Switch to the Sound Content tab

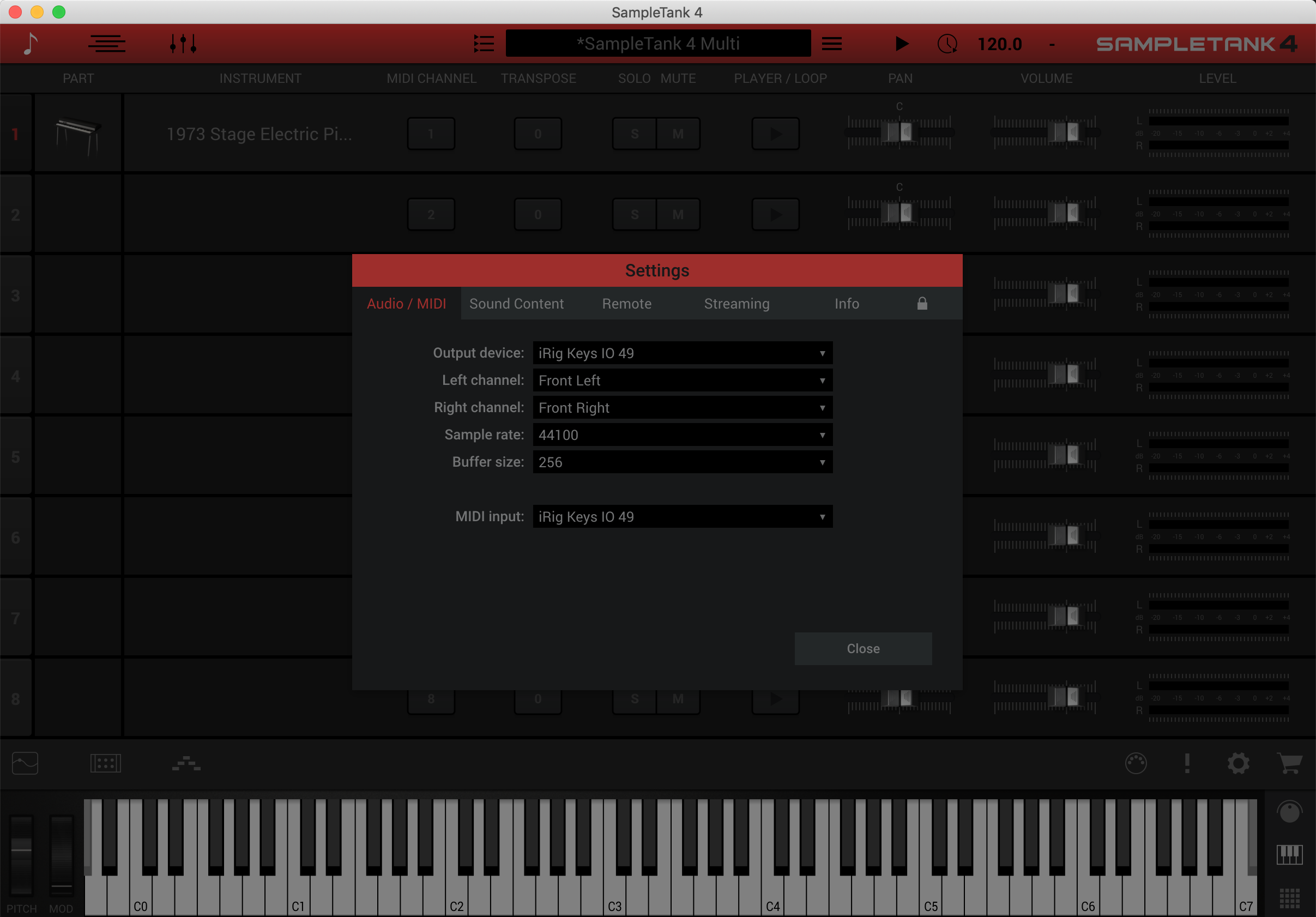pyautogui.click(x=516, y=304)
